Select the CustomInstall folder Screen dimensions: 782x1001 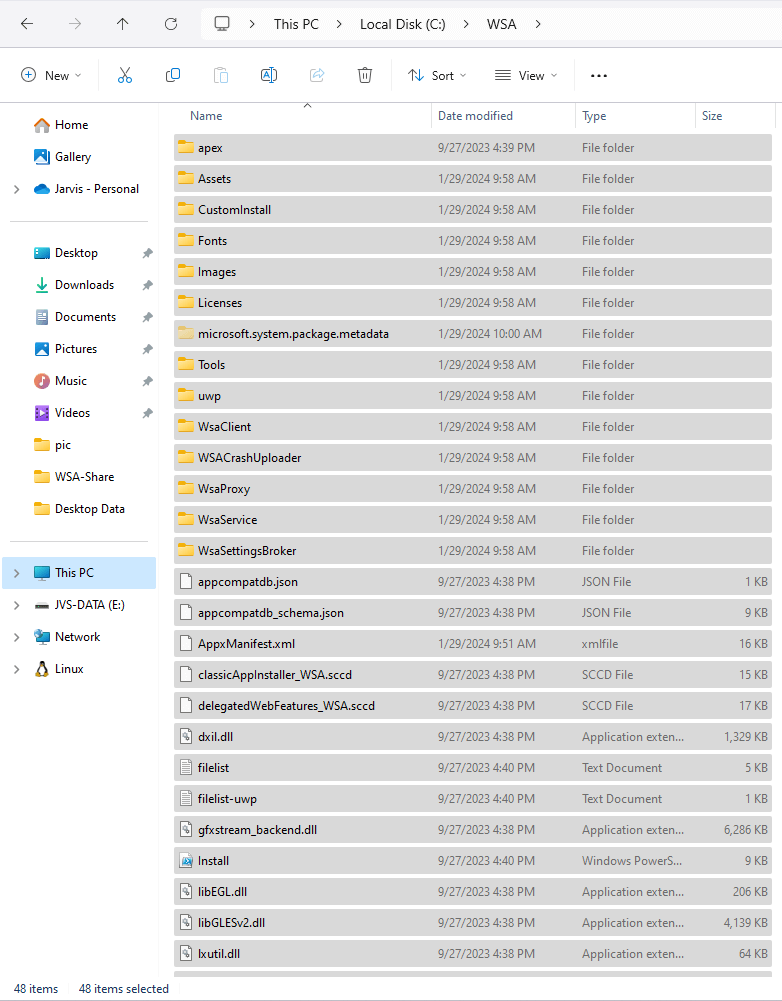click(x=472, y=209)
